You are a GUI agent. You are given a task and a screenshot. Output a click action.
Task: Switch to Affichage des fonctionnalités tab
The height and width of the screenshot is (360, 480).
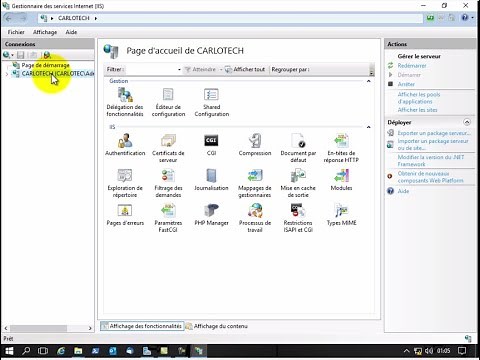pos(142,326)
